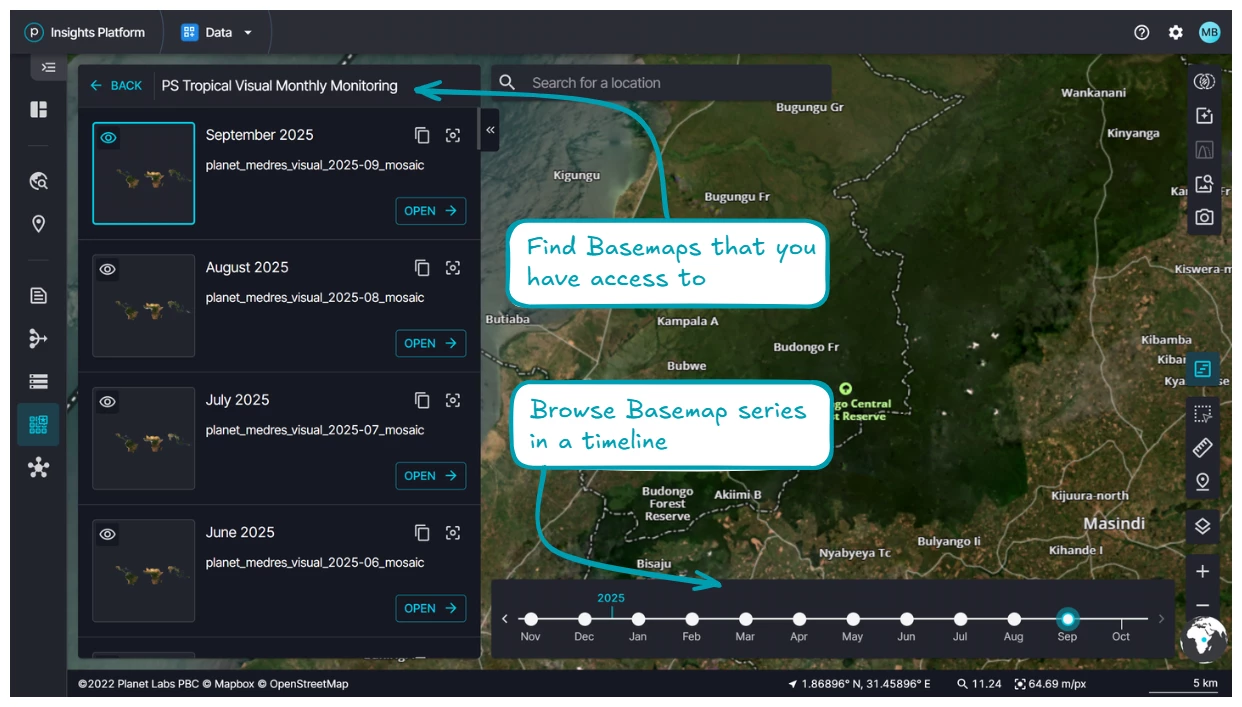Copy the June 2025 mosaic name

pyautogui.click(x=422, y=533)
